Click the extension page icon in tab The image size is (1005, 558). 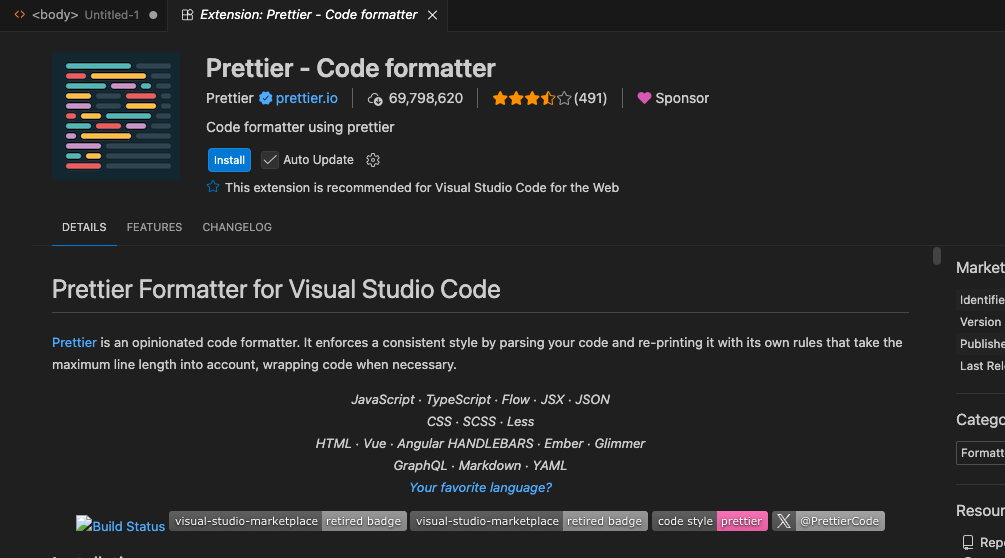(x=187, y=15)
